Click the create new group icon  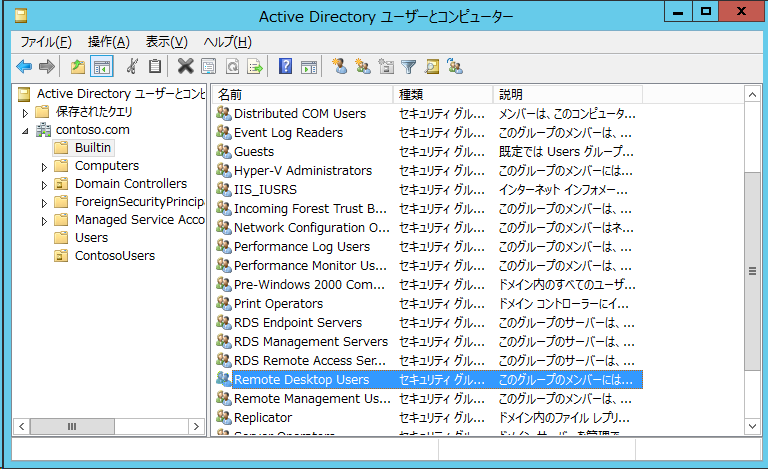362,67
